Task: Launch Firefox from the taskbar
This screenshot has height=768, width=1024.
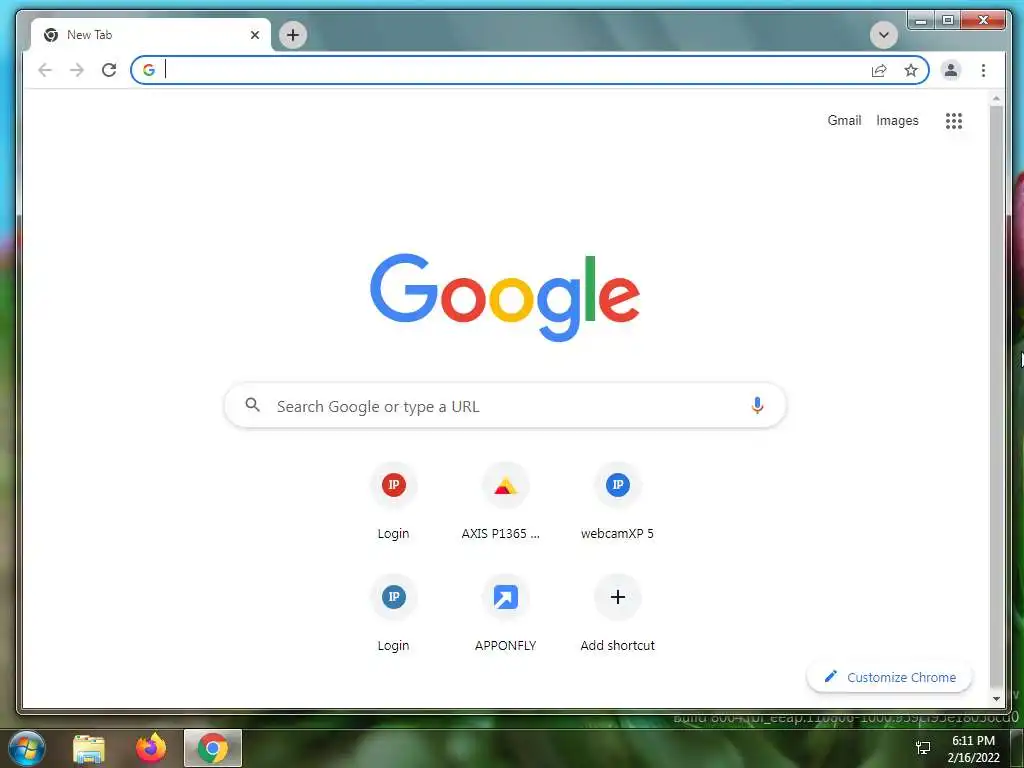Action: (151, 748)
